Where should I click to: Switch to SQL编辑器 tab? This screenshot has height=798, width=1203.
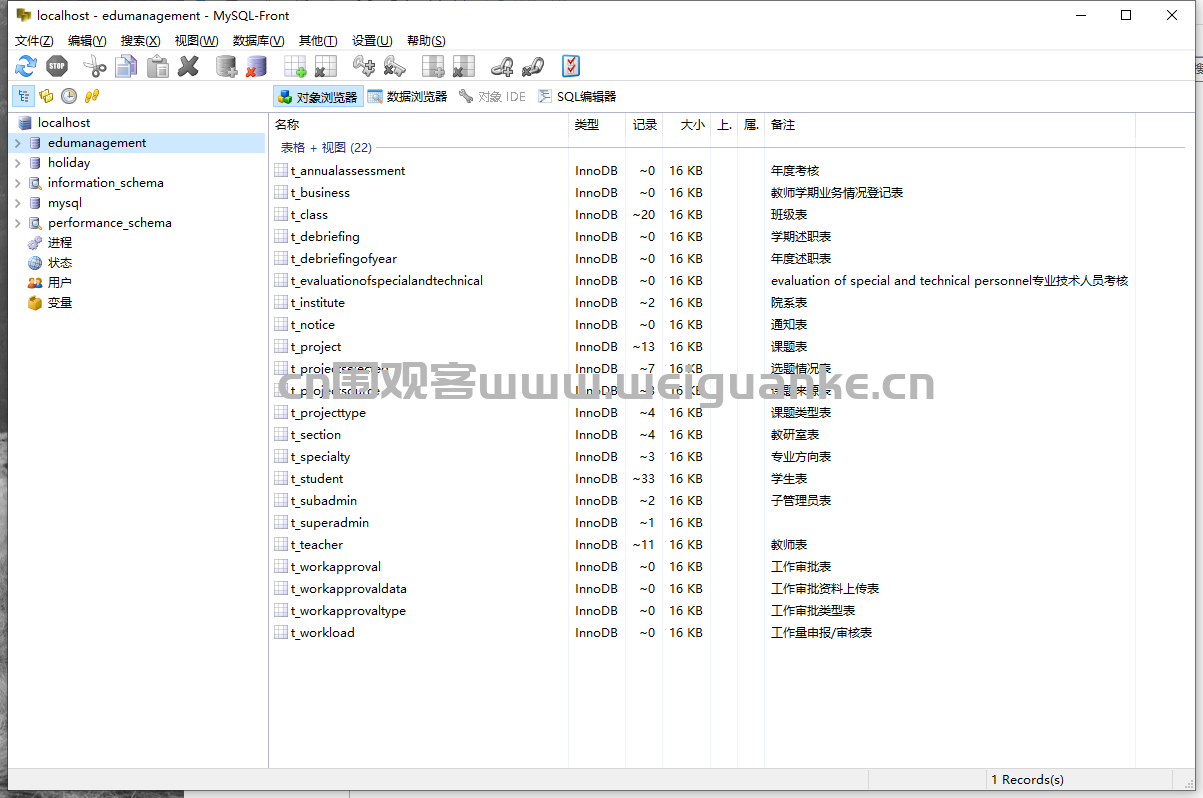point(577,97)
